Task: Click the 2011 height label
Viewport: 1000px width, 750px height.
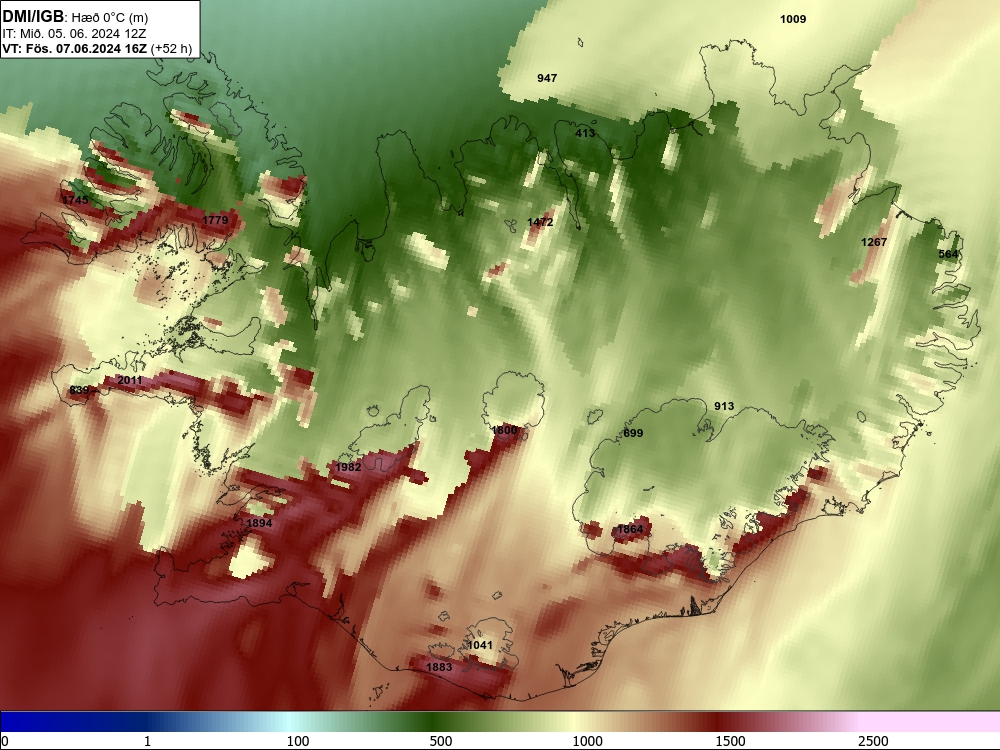Action: [x=129, y=380]
